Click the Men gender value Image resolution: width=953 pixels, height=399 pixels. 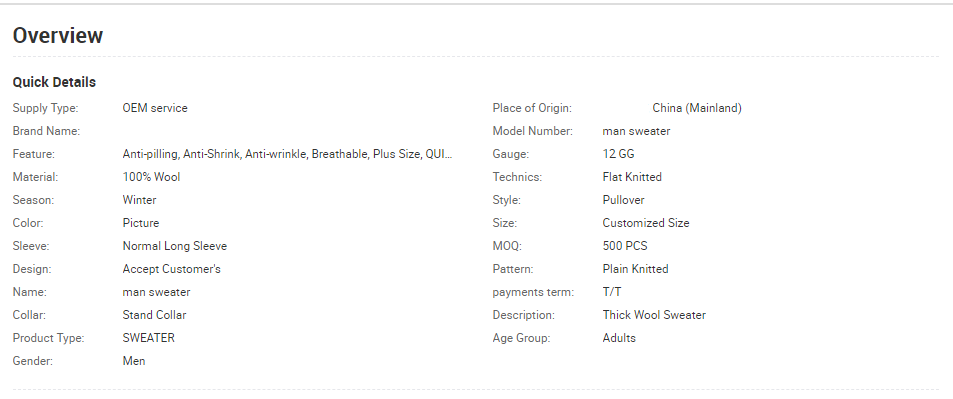134,361
